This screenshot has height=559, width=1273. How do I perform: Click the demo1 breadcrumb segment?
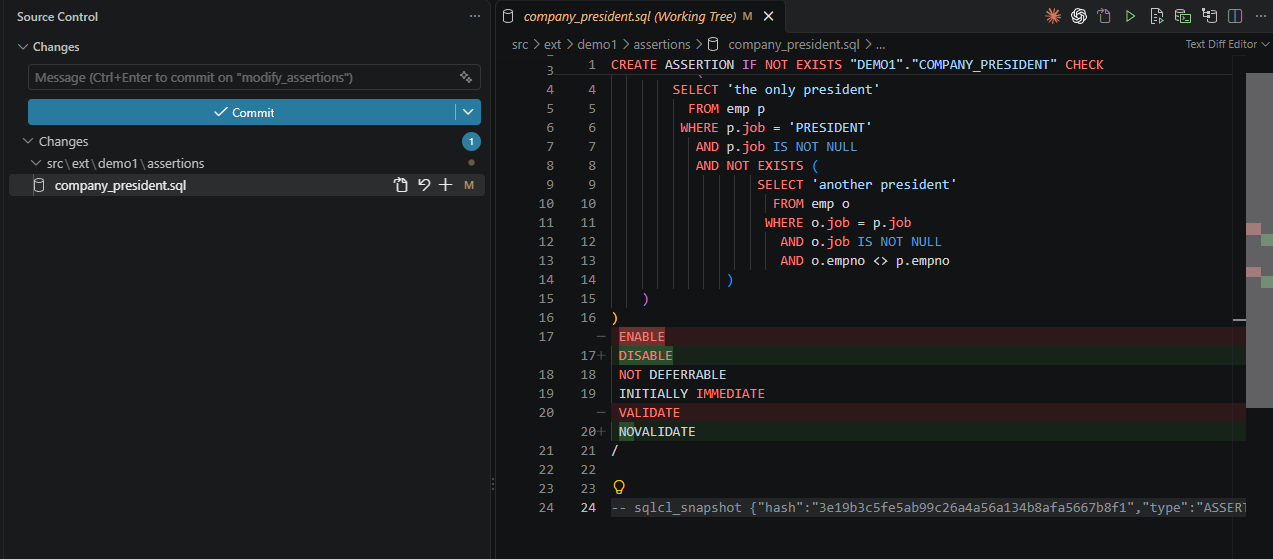[596, 44]
